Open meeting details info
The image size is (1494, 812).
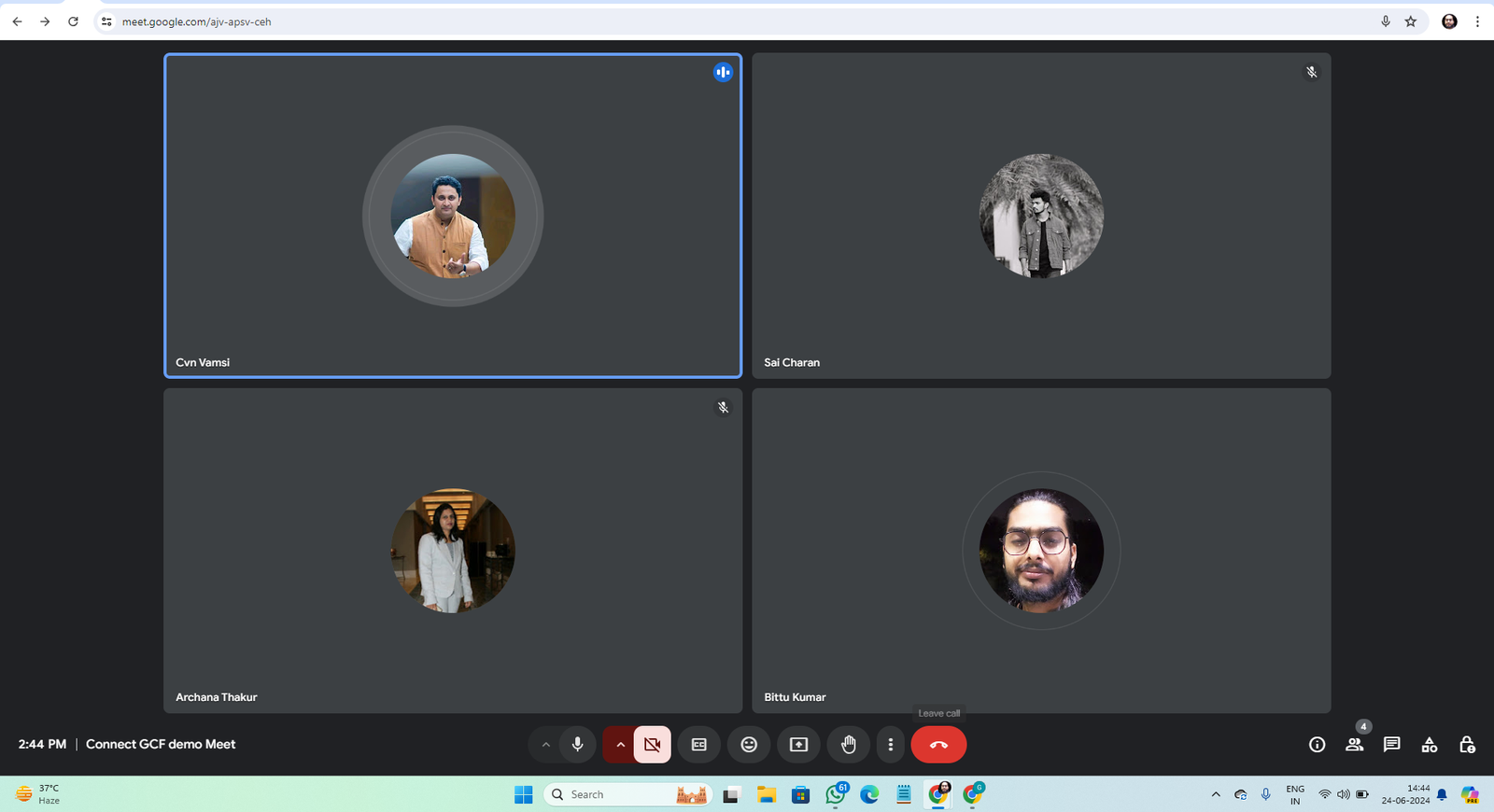click(1317, 745)
